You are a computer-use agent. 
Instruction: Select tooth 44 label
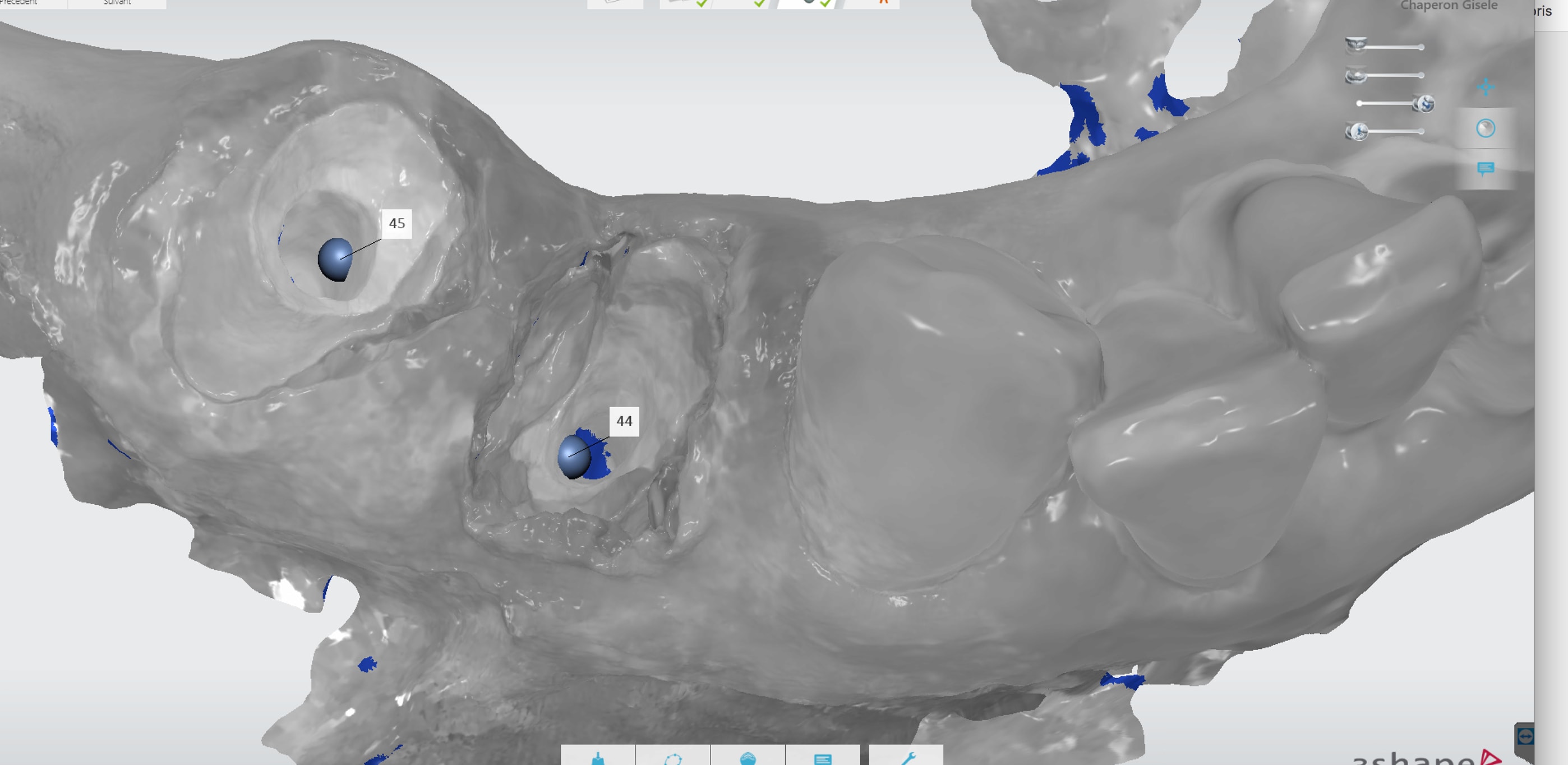(x=624, y=421)
